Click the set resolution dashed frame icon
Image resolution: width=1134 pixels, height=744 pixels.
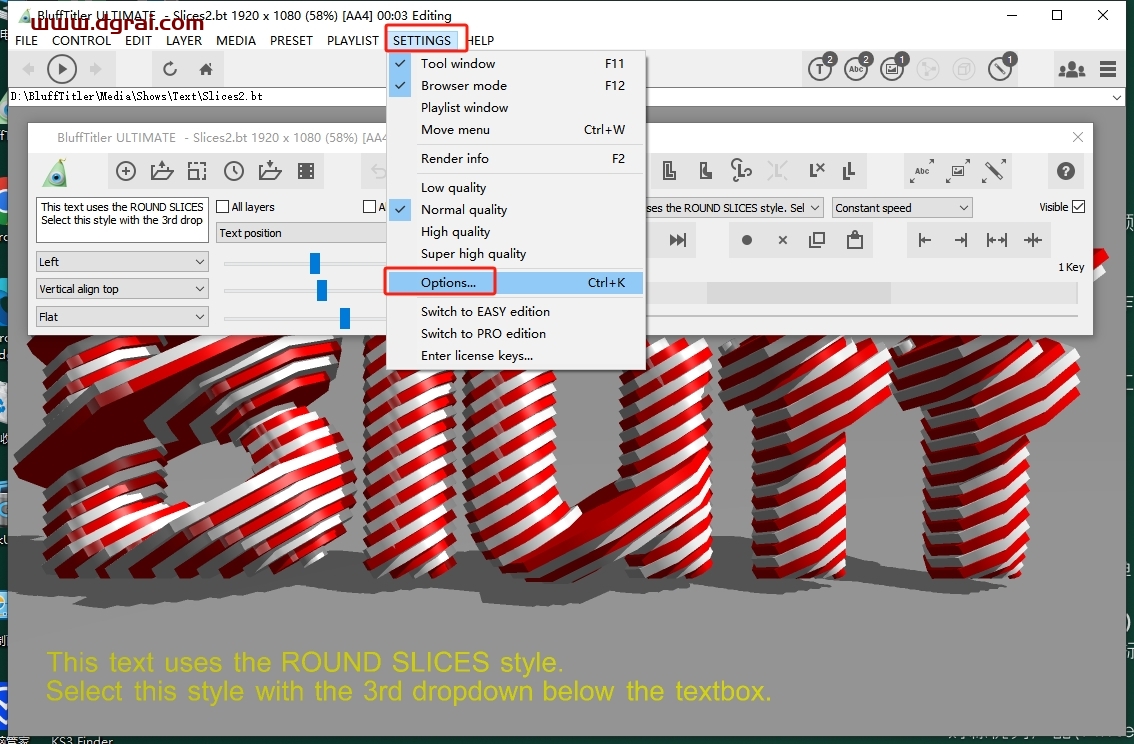[197, 171]
